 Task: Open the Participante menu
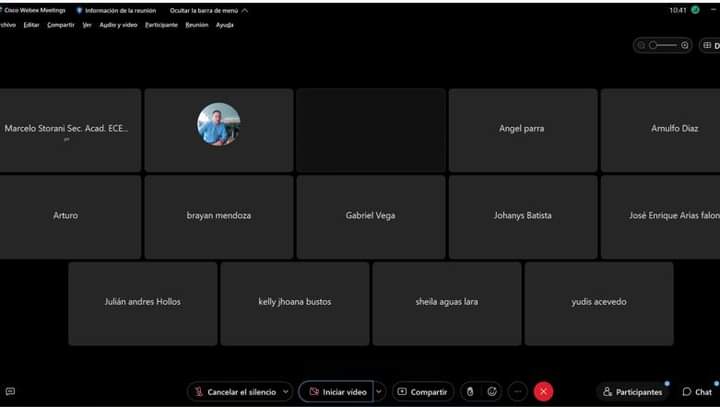click(x=161, y=25)
